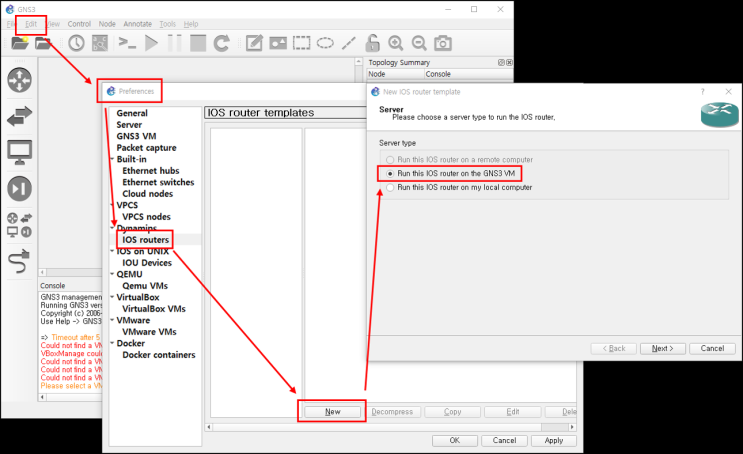743x454 pixels.
Task: Collapse the VMware tree section
Action: pyautogui.click(x=112, y=320)
